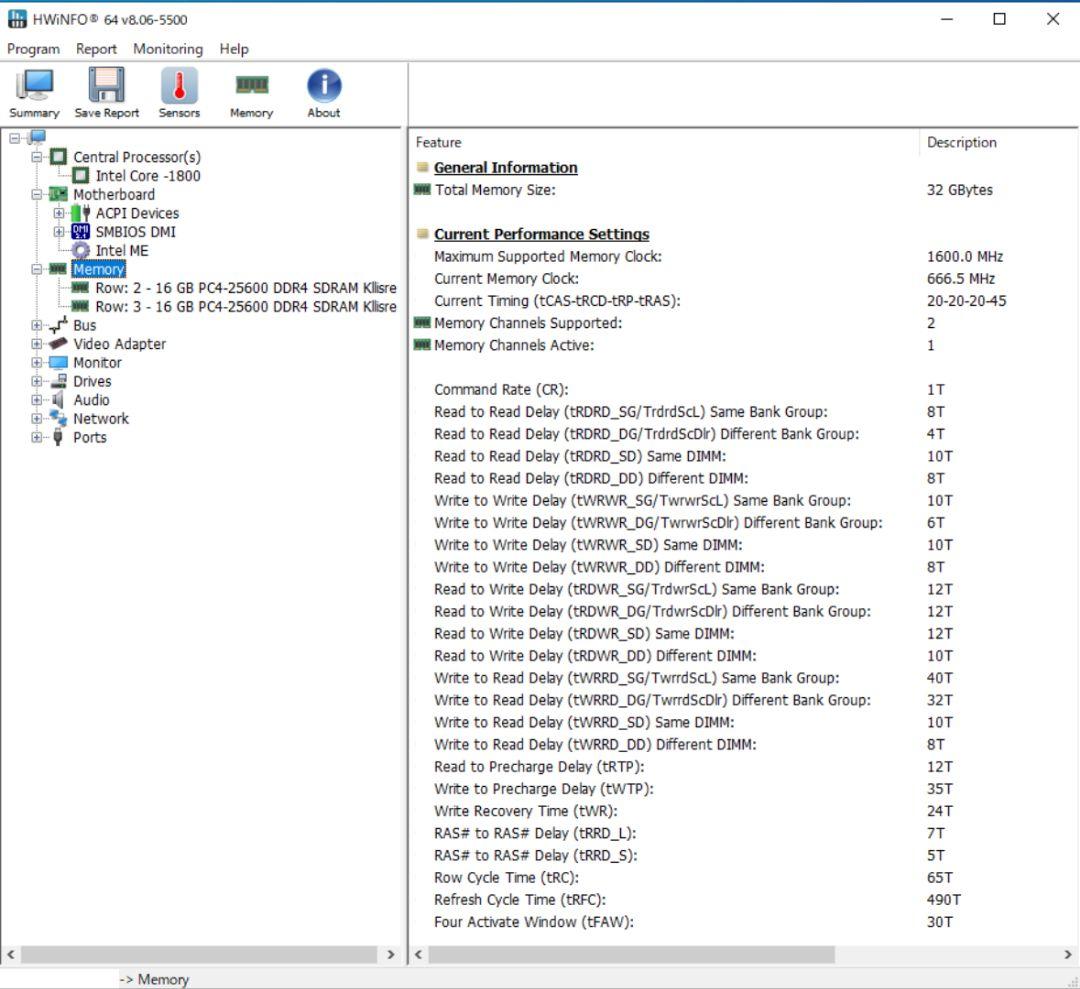Click the Audio speaker icon
The image size is (1080, 989).
[x=59, y=399]
